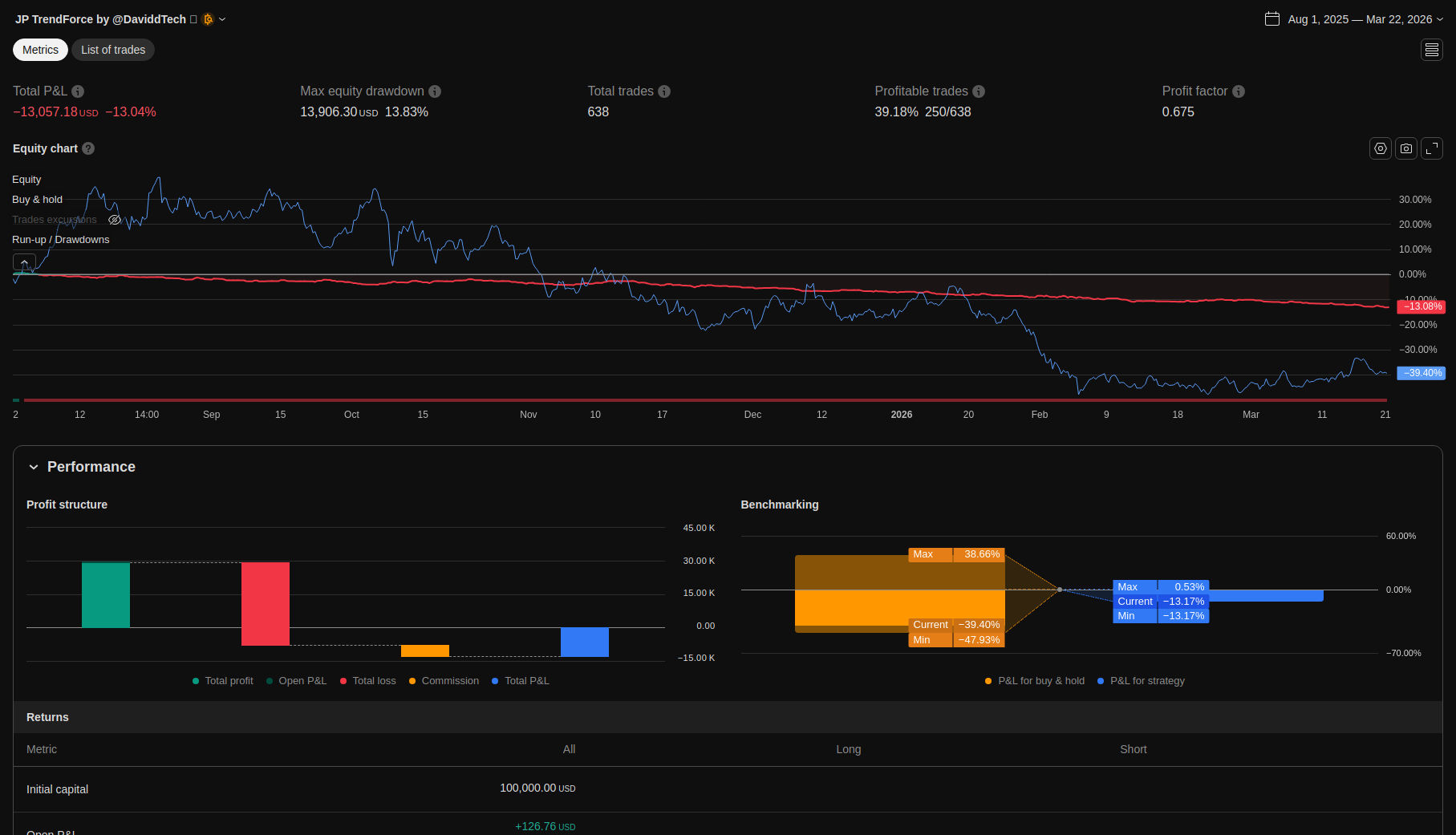Click info icon beside Max equity drawdown
This screenshot has width=1456, height=835.
point(435,91)
